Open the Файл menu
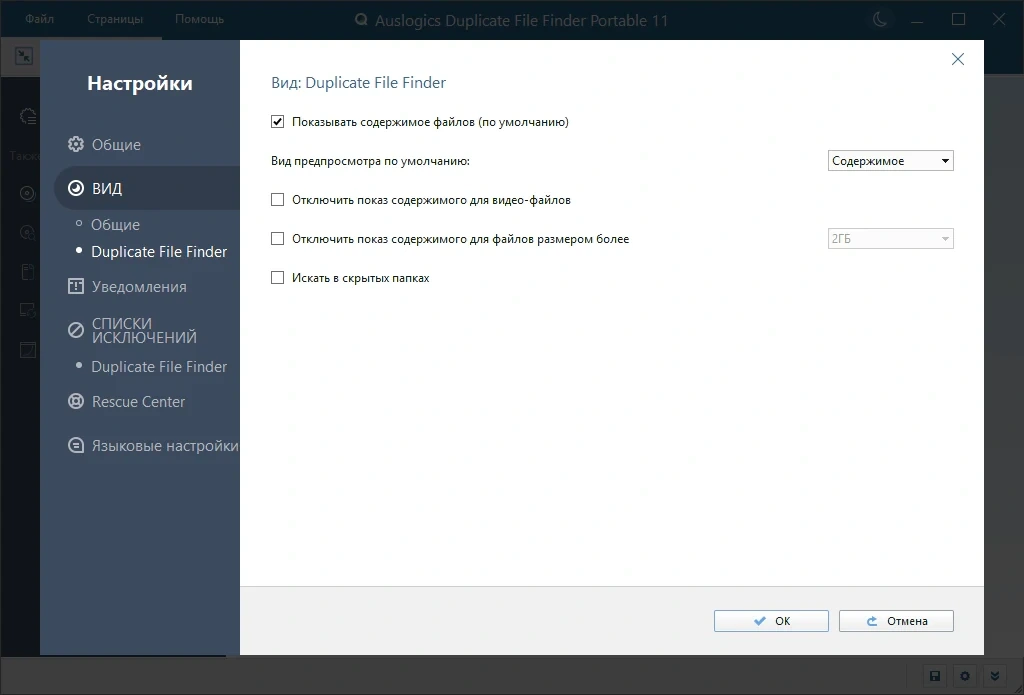Screen dimensions: 1024x695 (39, 19)
